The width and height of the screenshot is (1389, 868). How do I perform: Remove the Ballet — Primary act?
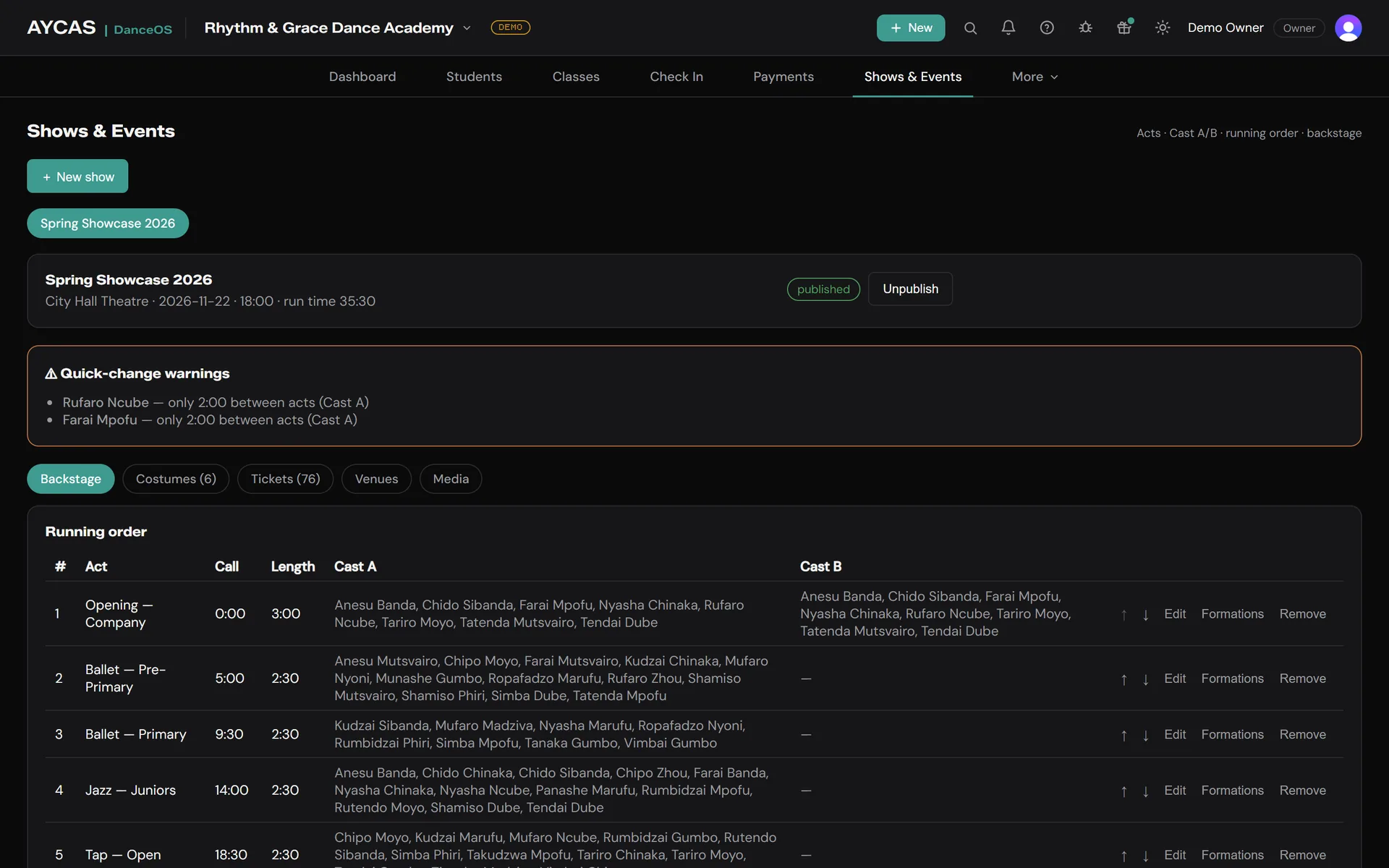(1302, 734)
